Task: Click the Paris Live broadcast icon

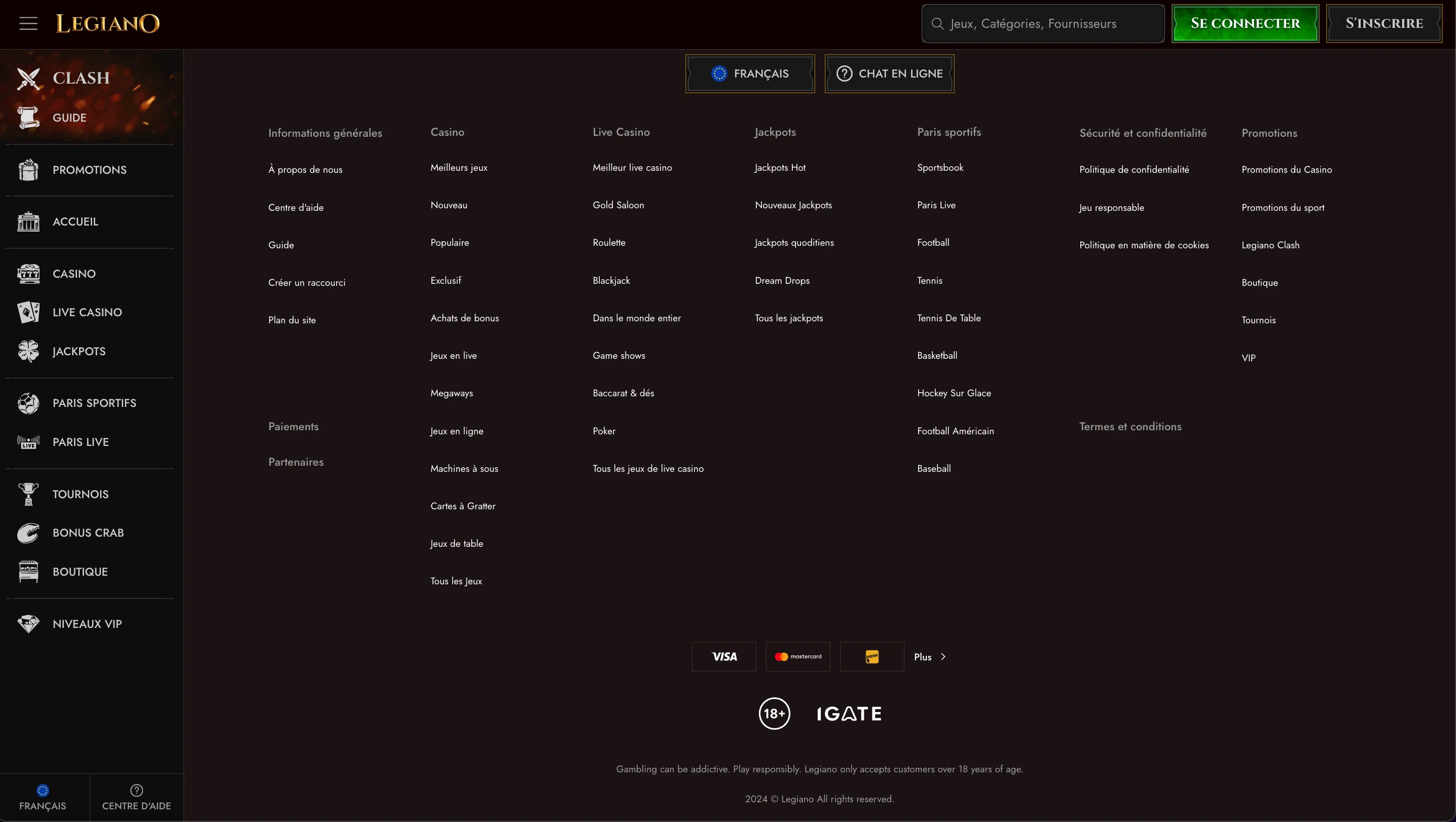Action: pyautogui.click(x=28, y=442)
